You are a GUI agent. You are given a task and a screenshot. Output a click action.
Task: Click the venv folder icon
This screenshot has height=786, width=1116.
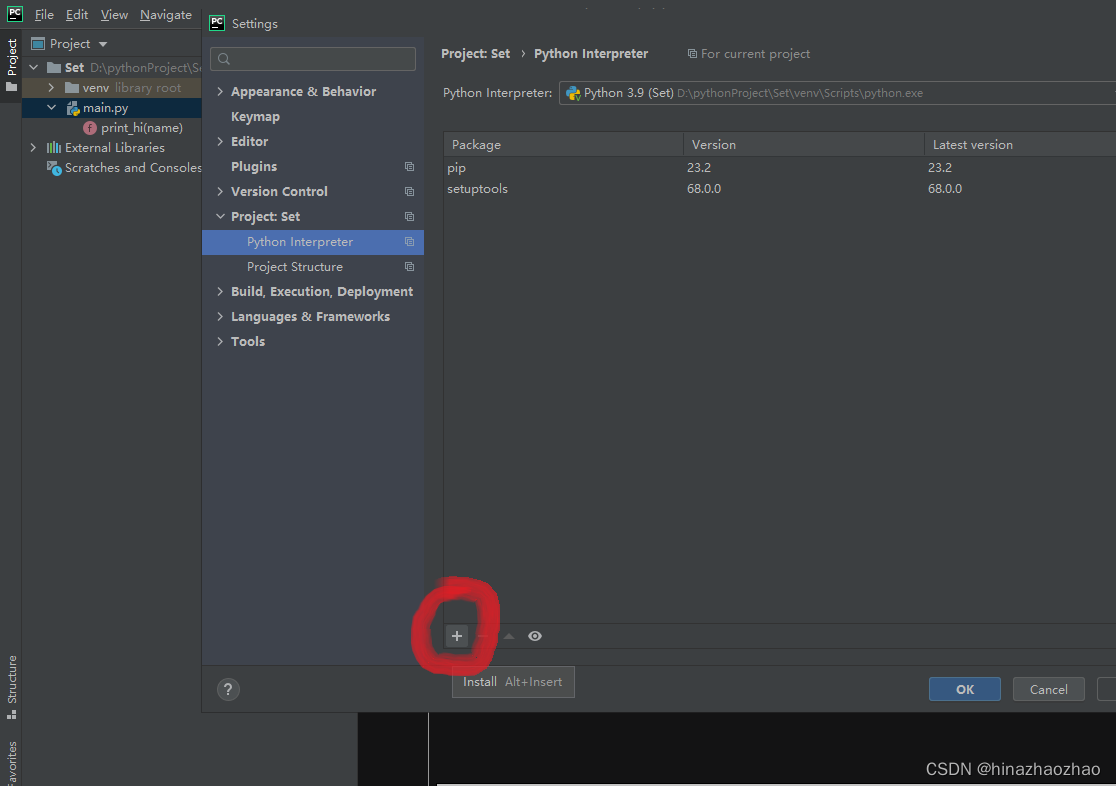point(71,88)
